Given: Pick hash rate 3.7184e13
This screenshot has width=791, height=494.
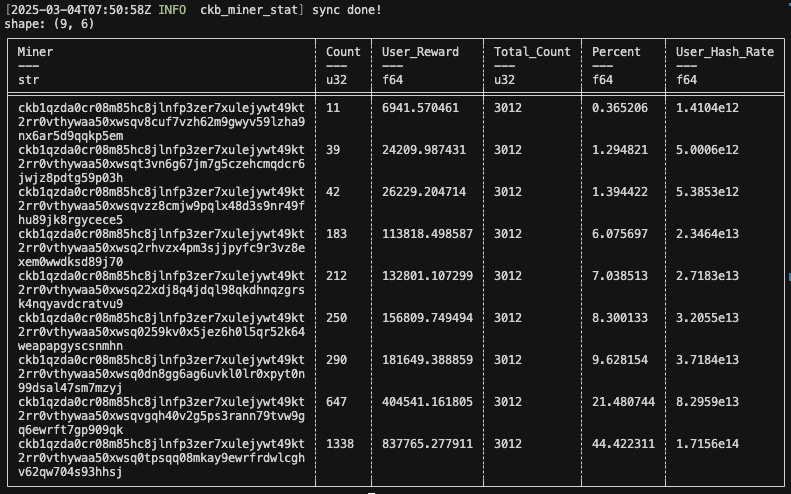Looking at the screenshot, I should coord(707,359).
